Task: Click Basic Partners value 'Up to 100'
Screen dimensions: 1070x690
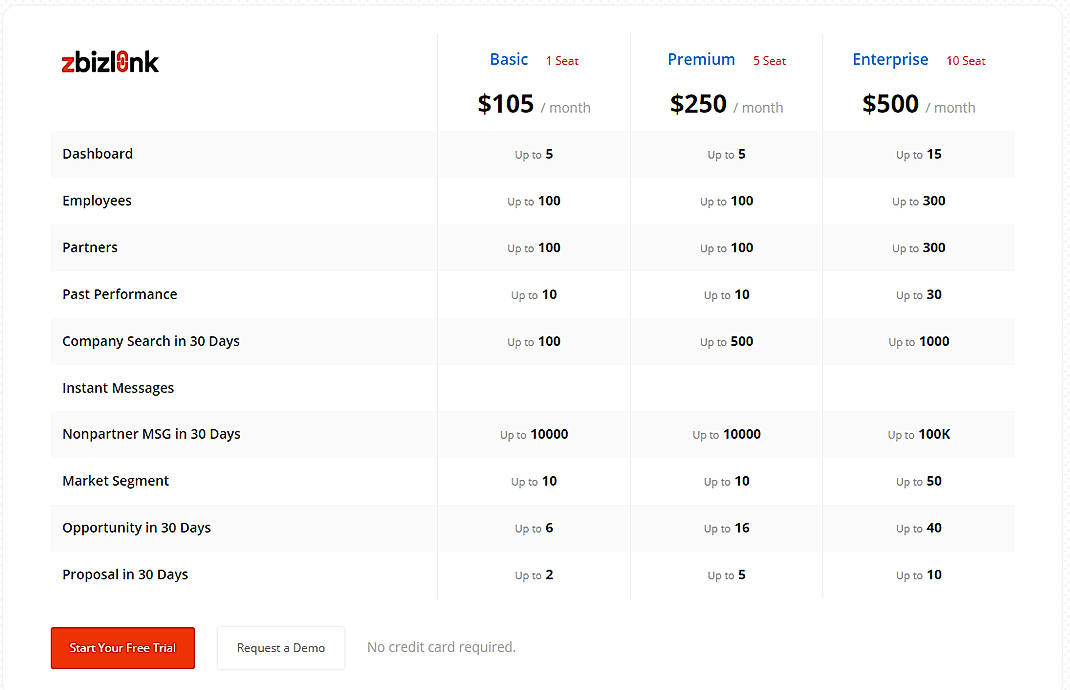Action: (x=534, y=248)
